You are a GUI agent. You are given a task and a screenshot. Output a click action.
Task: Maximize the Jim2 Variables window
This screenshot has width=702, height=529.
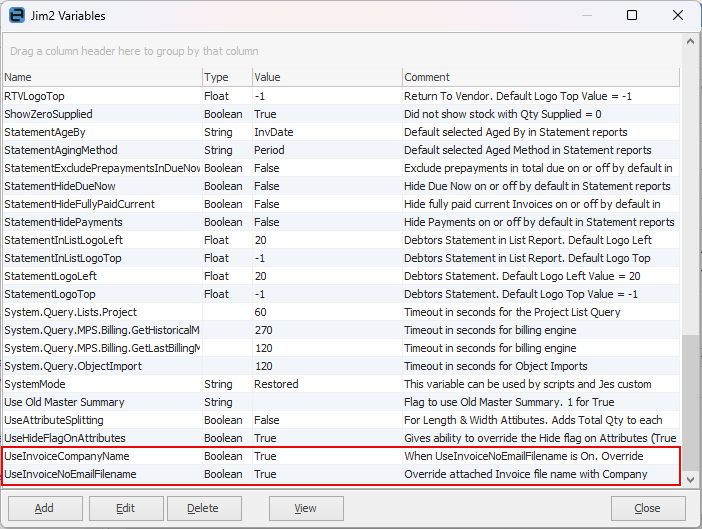point(632,15)
